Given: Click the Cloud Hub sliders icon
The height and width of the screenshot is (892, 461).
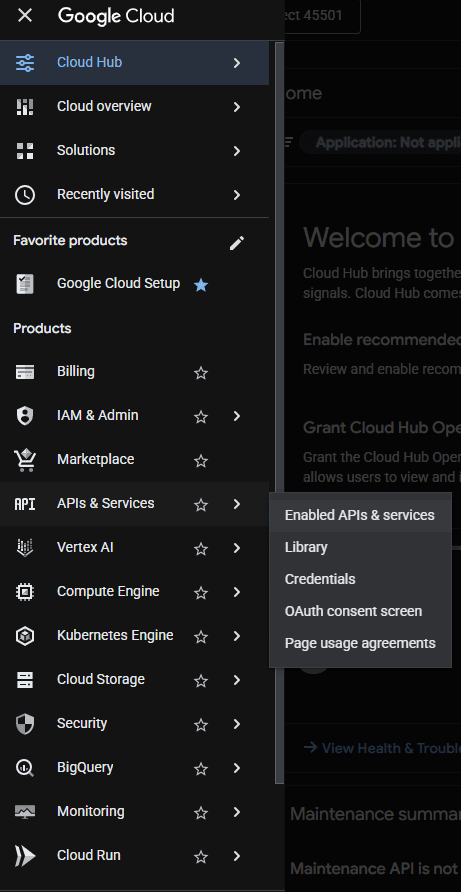Looking at the screenshot, I should (24, 63).
